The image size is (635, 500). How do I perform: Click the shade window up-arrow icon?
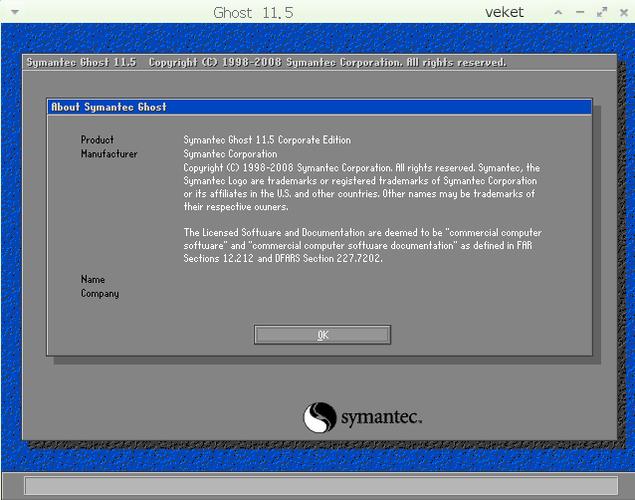pyautogui.click(x=558, y=13)
